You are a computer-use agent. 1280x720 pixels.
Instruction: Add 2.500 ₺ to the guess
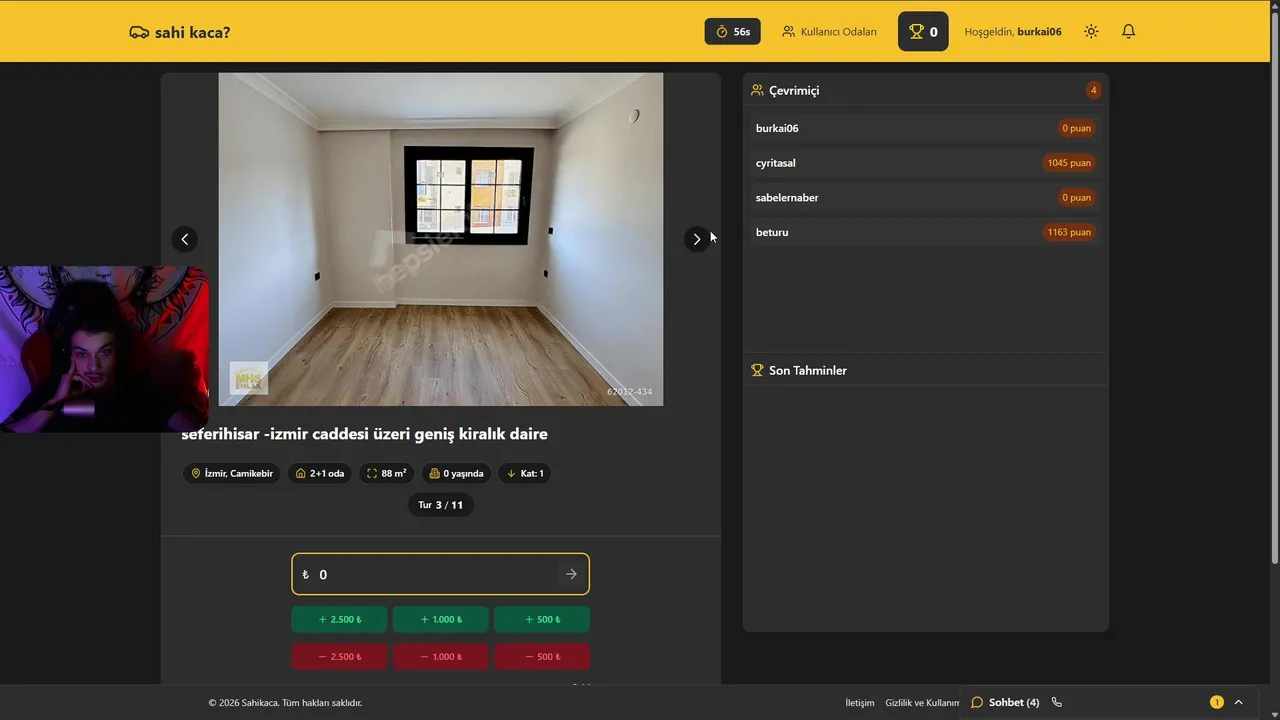click(340, 620)
